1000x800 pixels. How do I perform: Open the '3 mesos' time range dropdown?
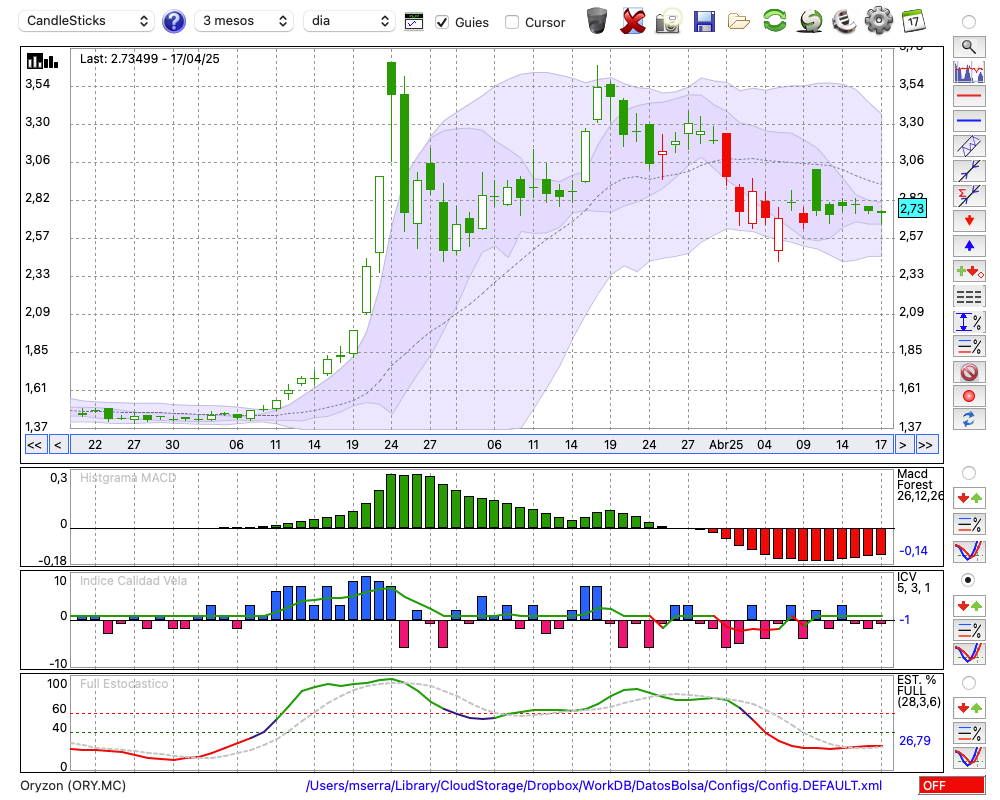pos(244,21)
